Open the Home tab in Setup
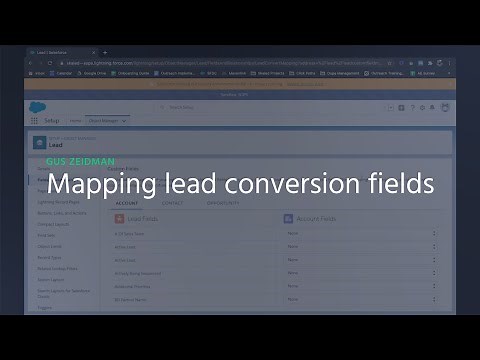 pos(75,121)
